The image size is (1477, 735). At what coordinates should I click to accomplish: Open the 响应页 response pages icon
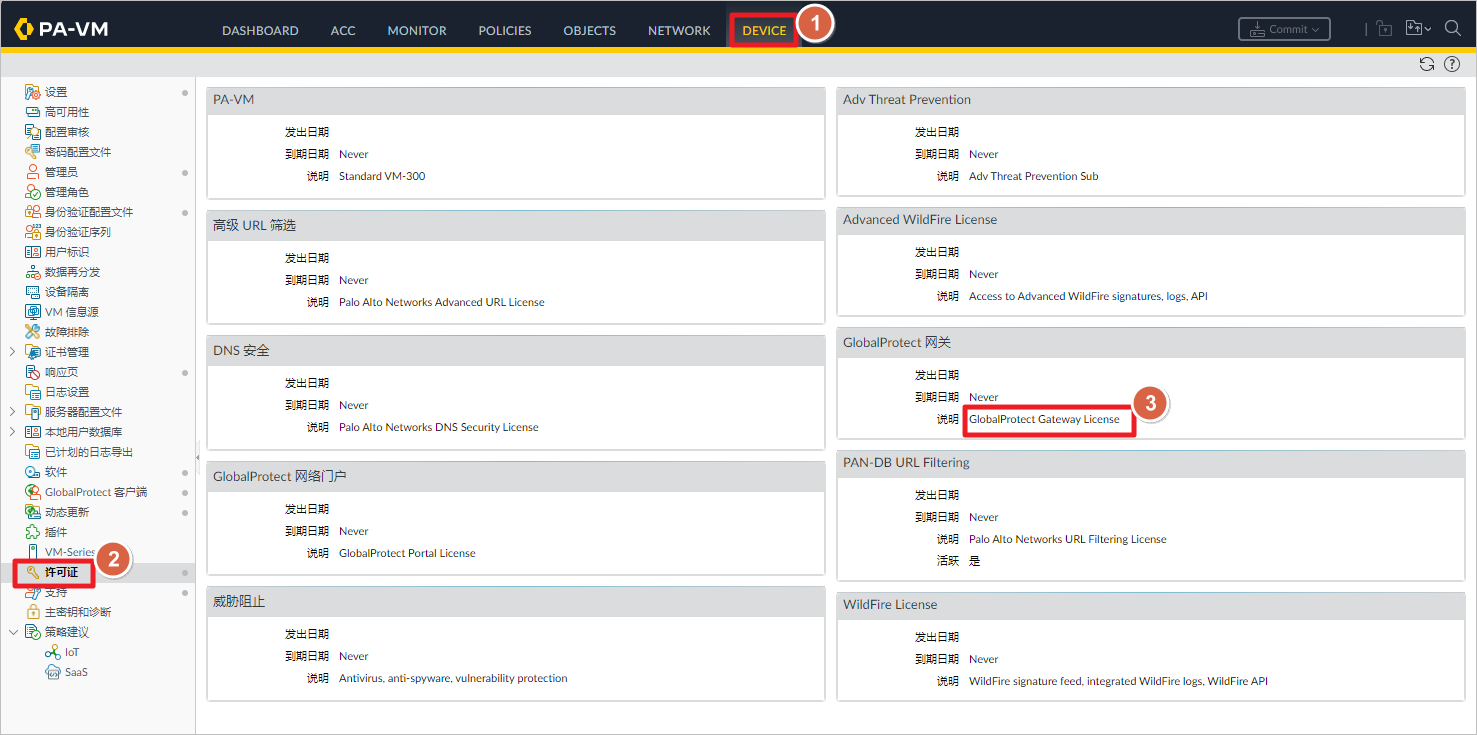click(33, 372)
